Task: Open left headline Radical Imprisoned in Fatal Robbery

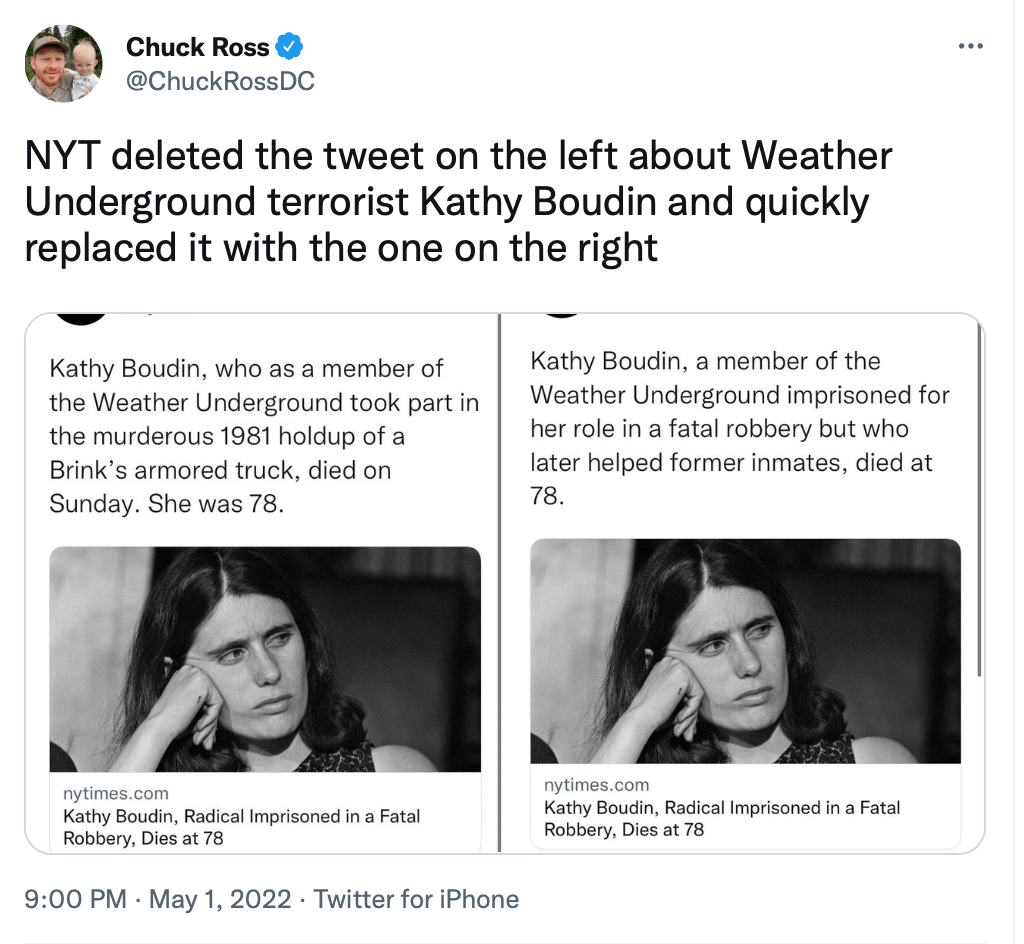Action: pos(241,827)
